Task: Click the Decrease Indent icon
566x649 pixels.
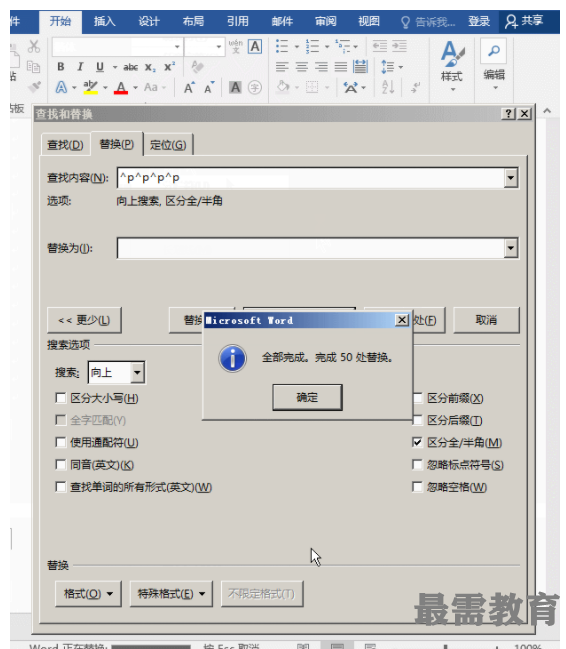Action: click(379, 46)
